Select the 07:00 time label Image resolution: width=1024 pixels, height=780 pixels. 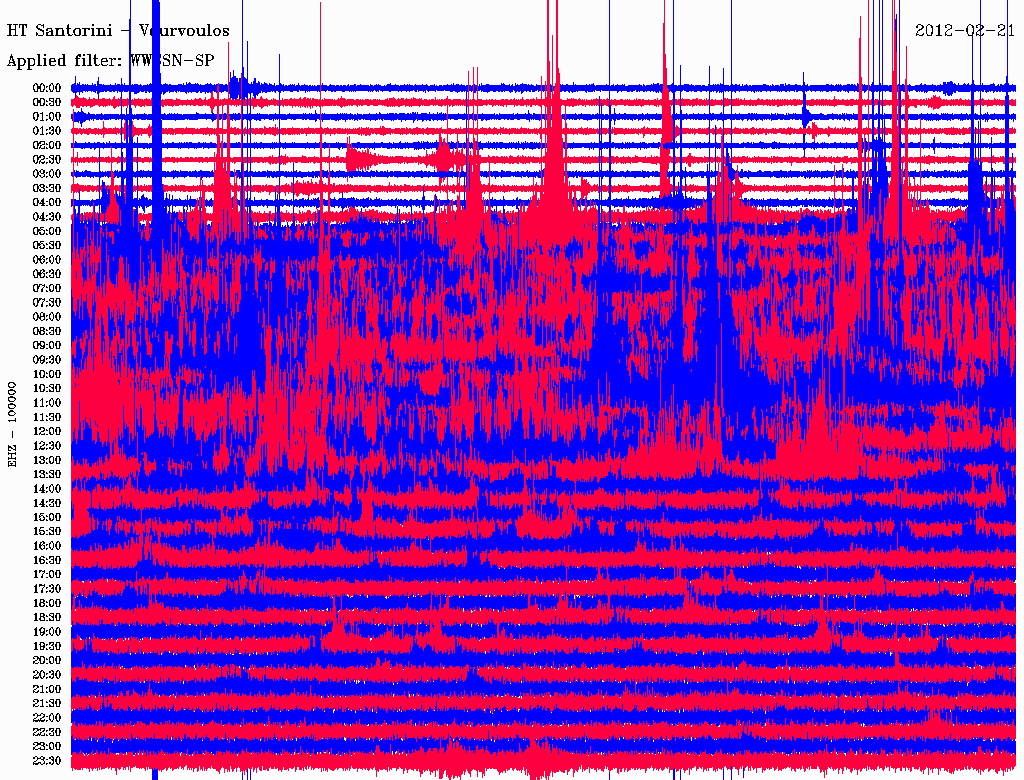coord(47,288)
